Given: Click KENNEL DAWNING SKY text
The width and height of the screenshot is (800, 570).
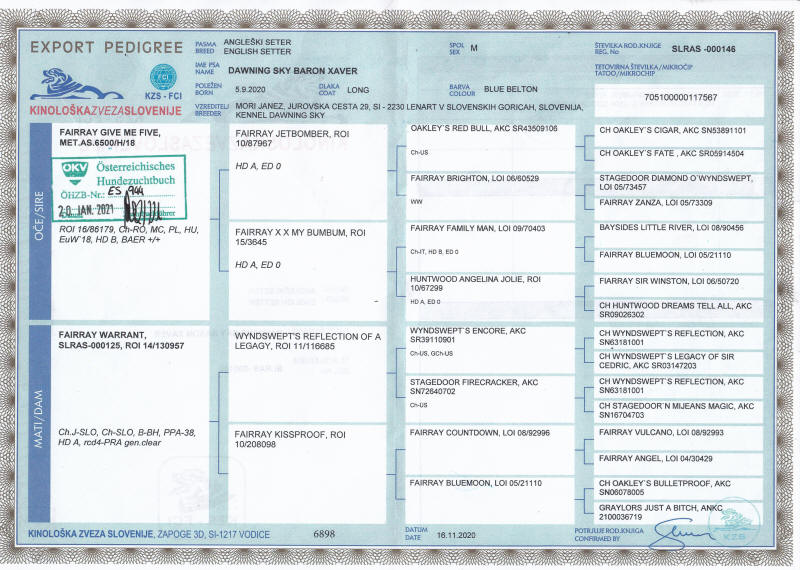Looking at the screenshot, I should (280, 115).
